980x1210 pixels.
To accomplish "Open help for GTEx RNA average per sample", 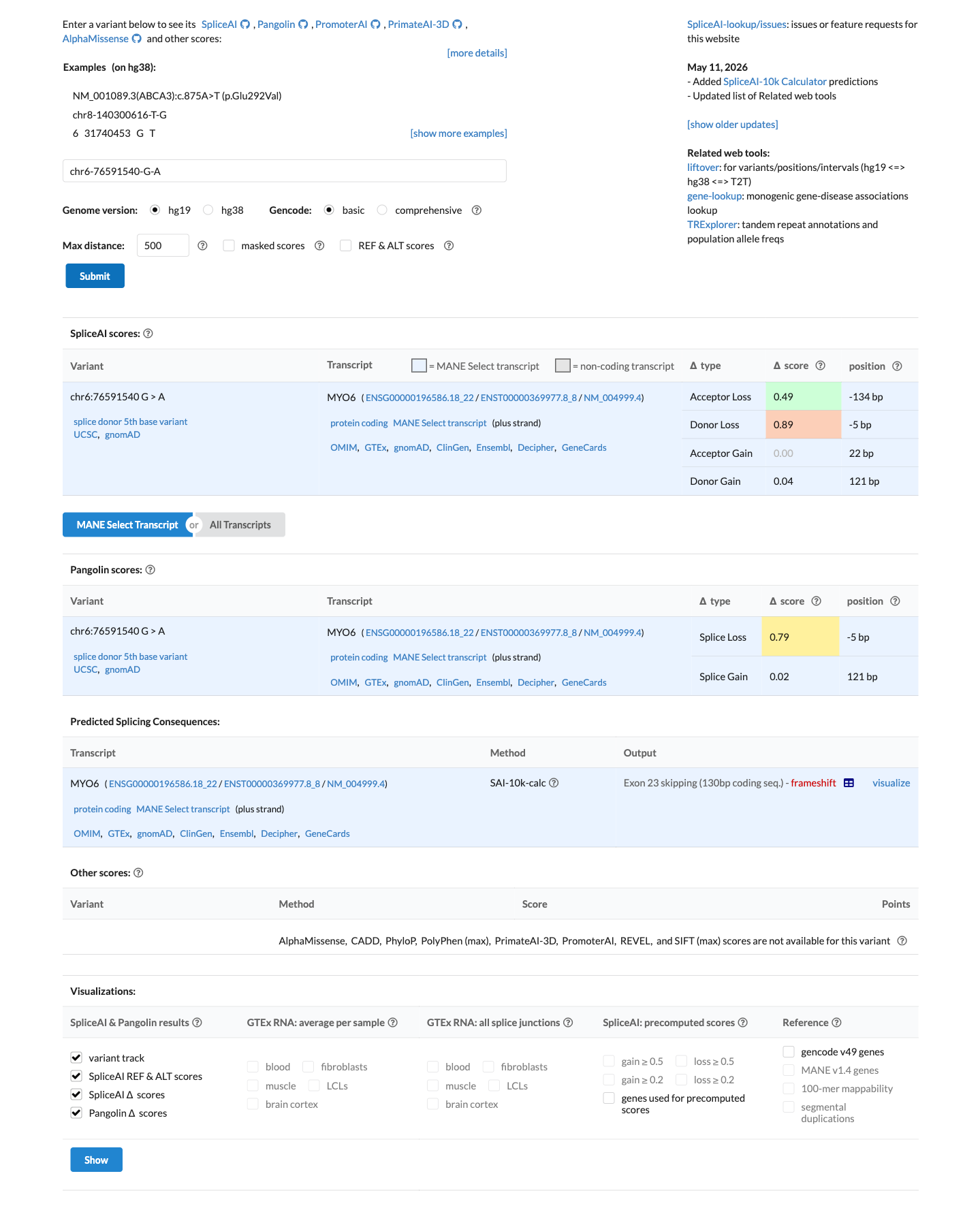I will 392,1023.
